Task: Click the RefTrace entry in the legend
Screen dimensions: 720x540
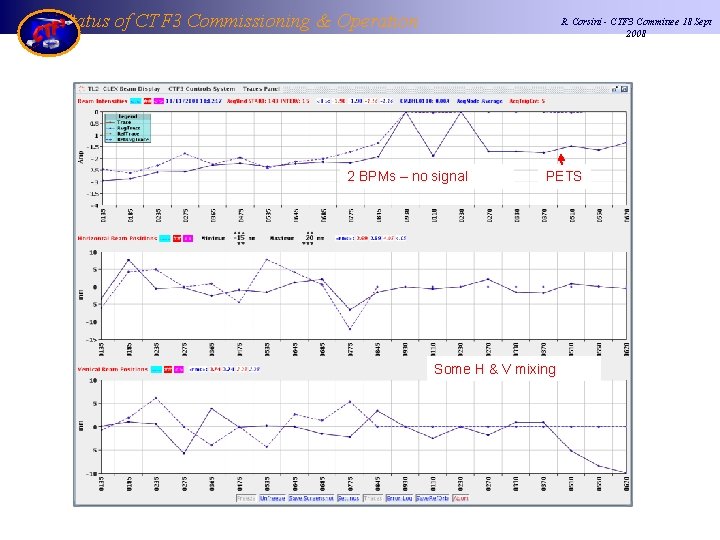Action: [128, 134]
